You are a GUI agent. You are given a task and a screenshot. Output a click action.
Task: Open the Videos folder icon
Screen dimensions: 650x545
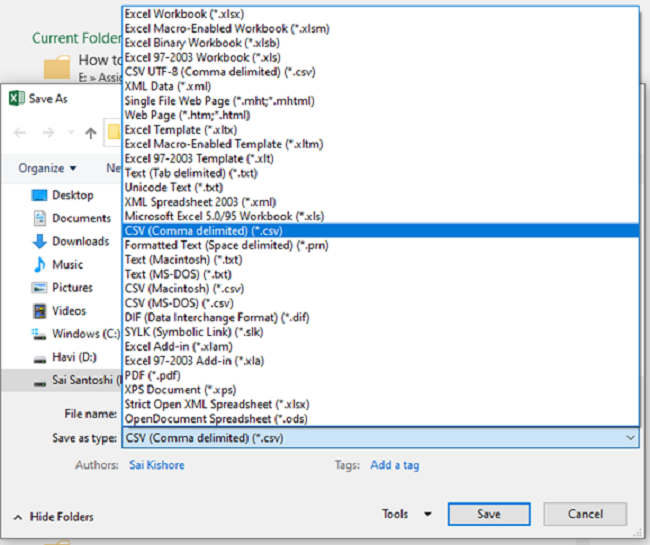39,311
